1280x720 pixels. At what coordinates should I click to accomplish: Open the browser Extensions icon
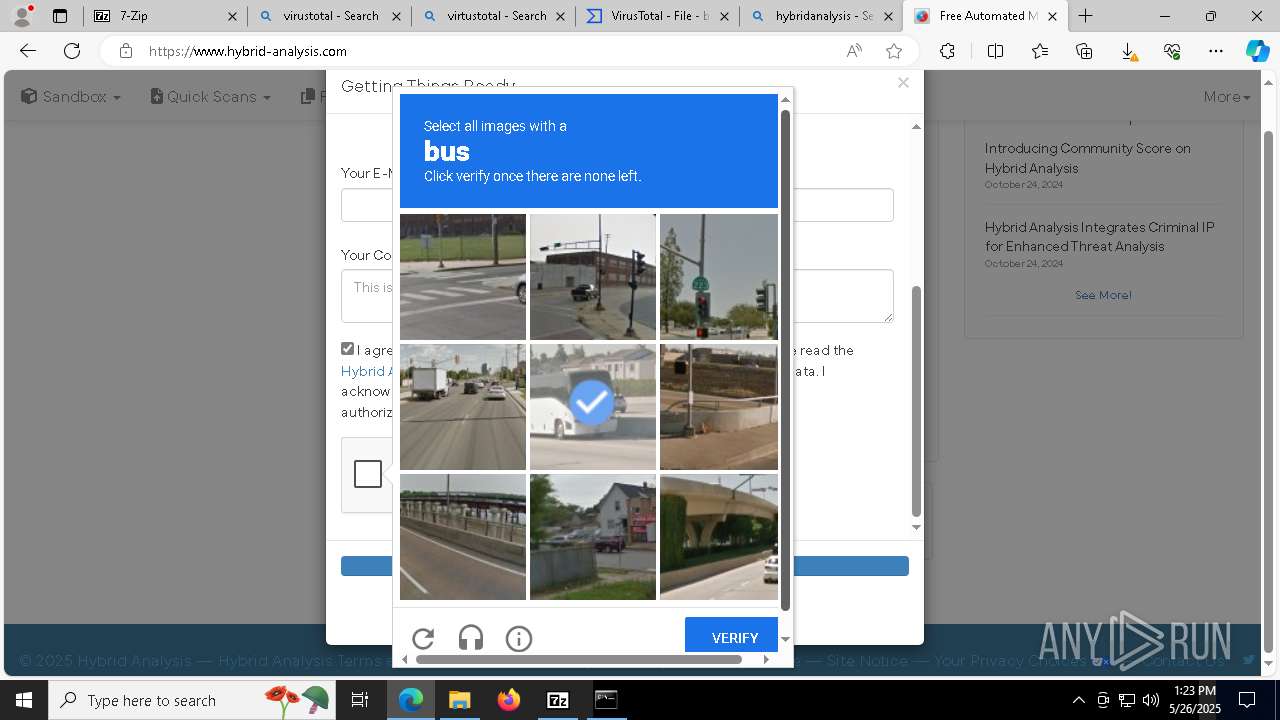coord(947,51)
